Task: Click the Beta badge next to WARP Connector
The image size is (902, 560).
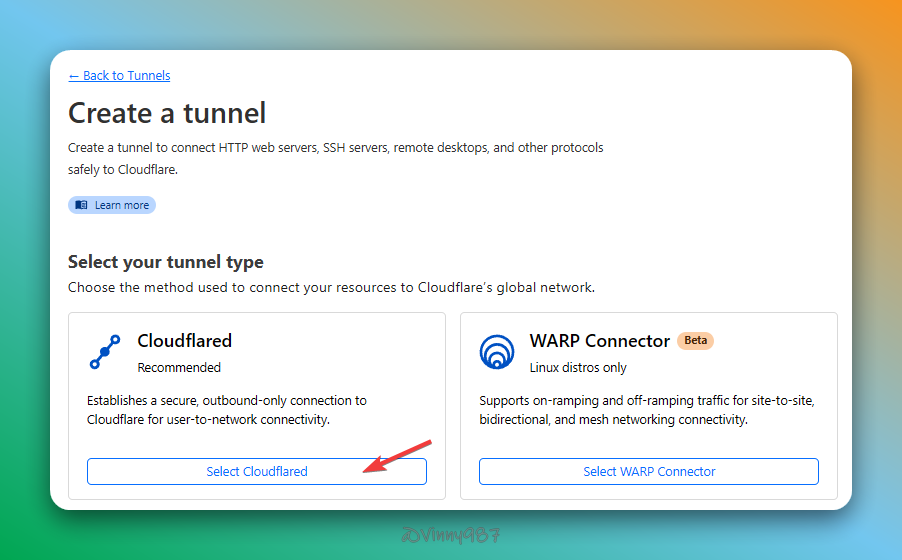Action: pos(695,341)
